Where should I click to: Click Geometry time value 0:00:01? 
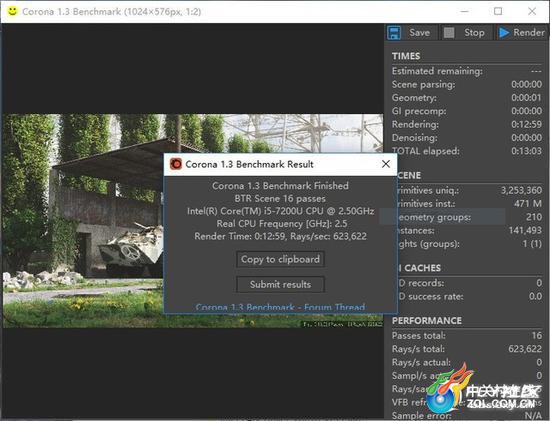tap(526, 98)
